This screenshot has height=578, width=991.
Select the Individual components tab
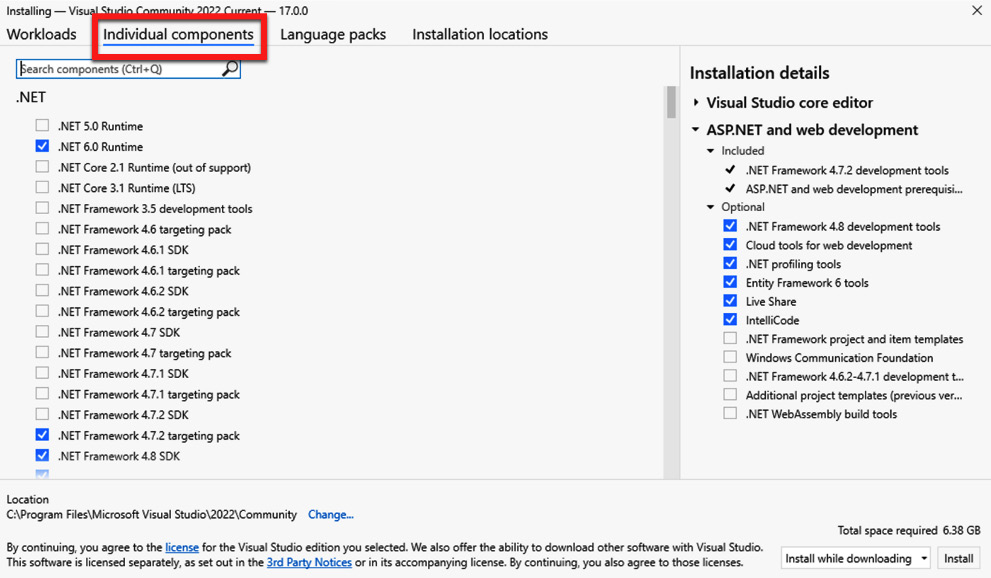point(178,34)
